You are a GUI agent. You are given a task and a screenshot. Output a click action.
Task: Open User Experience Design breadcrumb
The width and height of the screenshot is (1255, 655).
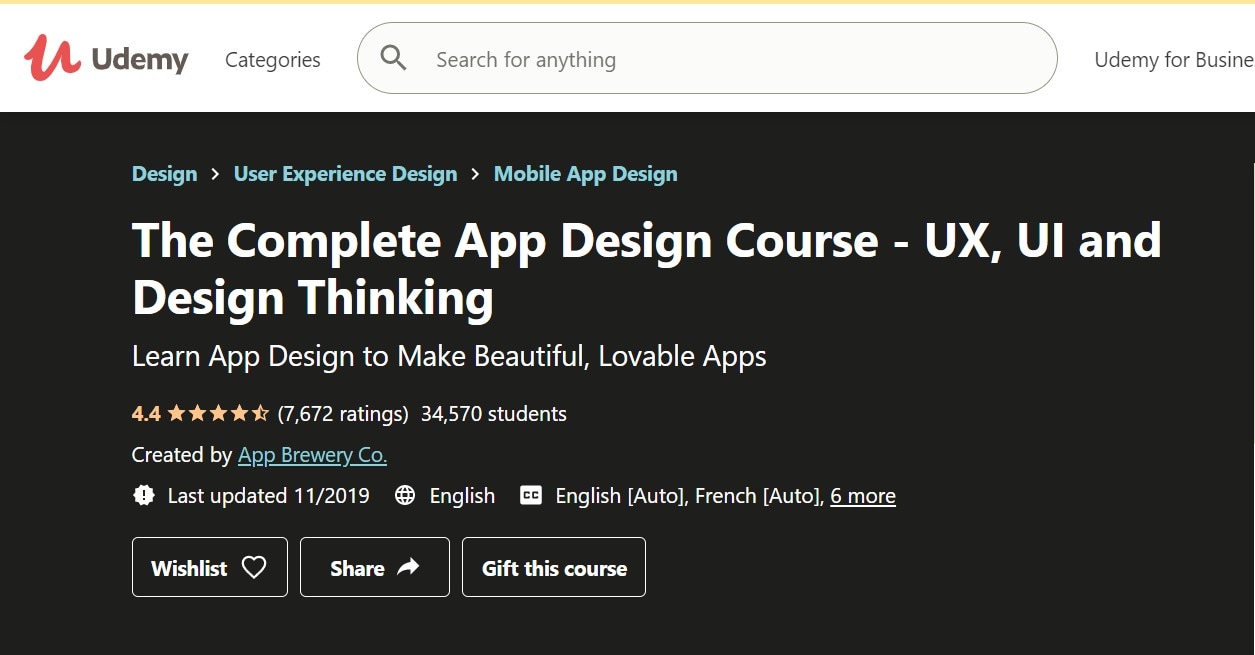point(345,174)
